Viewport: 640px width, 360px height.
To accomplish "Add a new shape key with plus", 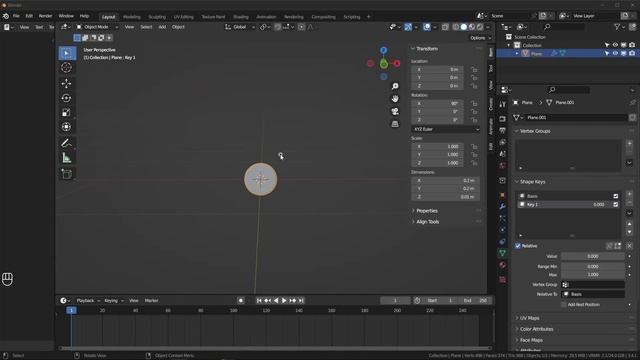I will [629, 194].
